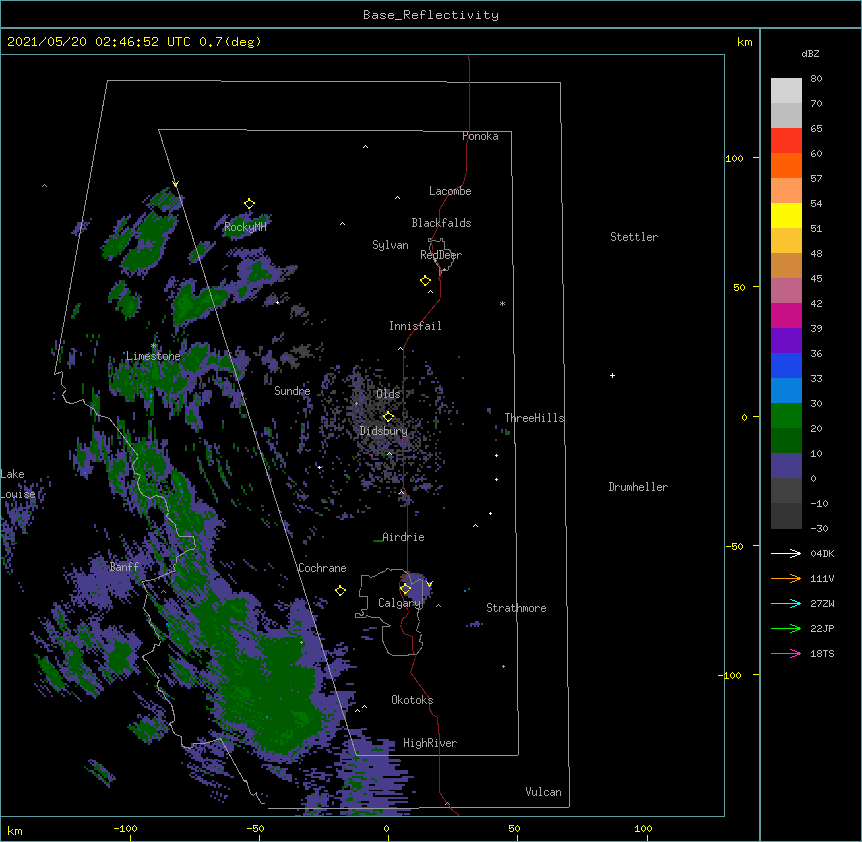Click the RedDeer city label
The height and width of the screenshot is (842, 862).
tap(441, 255)
